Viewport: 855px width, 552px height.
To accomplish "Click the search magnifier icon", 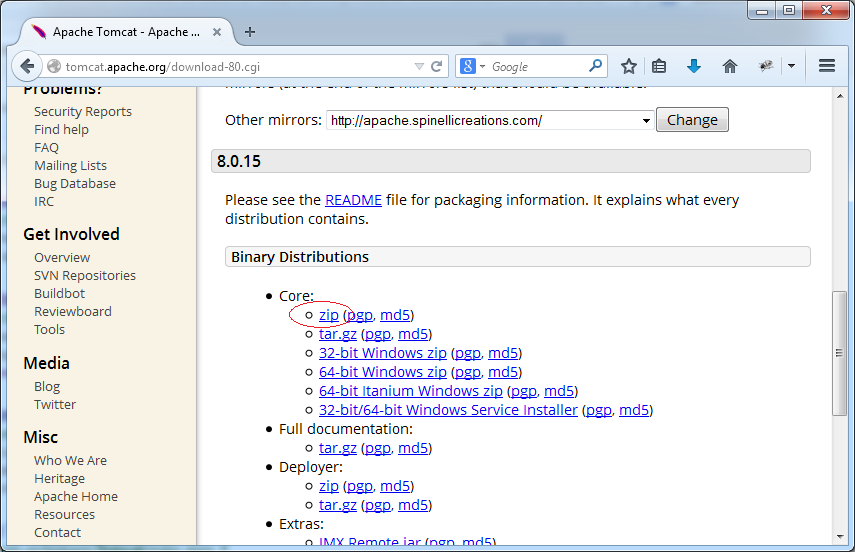I will [x=595, y=66].
